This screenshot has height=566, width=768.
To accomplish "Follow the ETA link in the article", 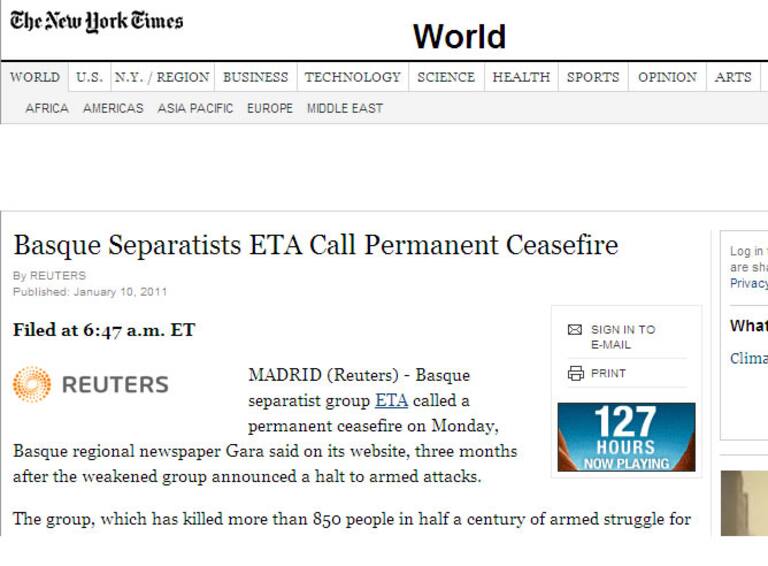I will [391, 401].
